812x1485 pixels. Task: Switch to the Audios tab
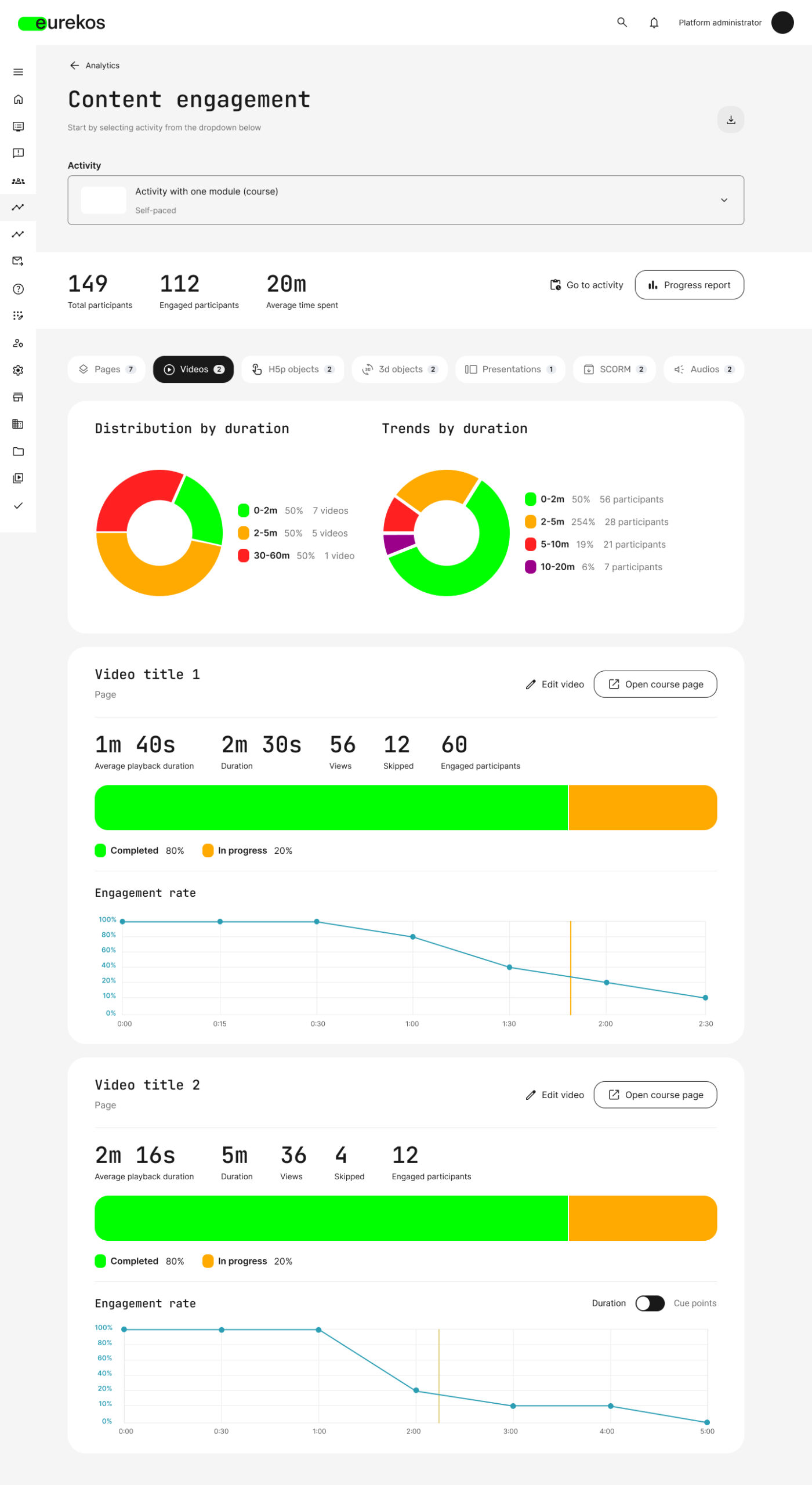click(703, 370)
